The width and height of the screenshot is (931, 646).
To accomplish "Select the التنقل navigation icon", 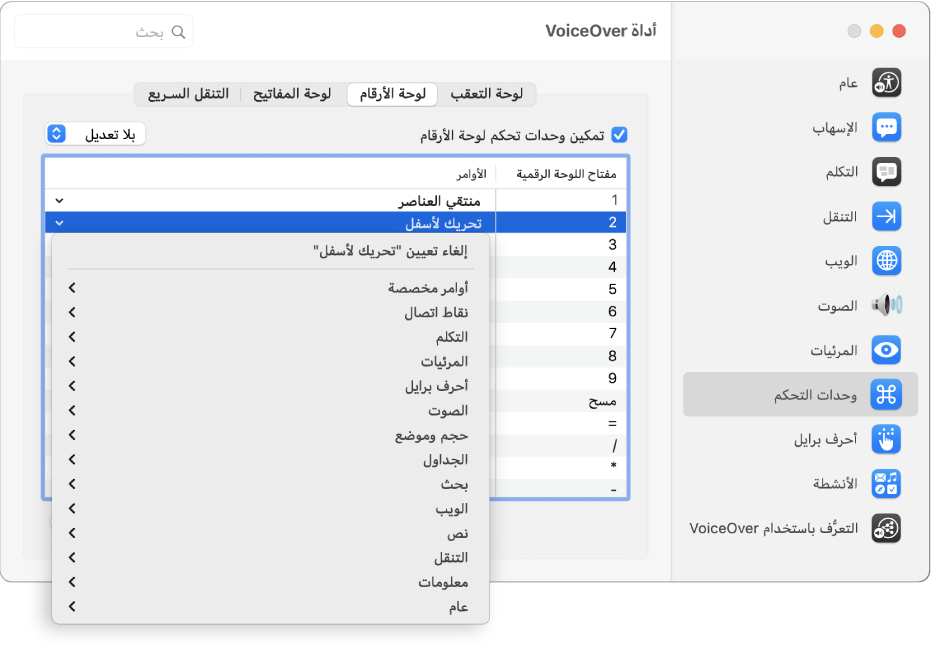I will click(885, 216).
